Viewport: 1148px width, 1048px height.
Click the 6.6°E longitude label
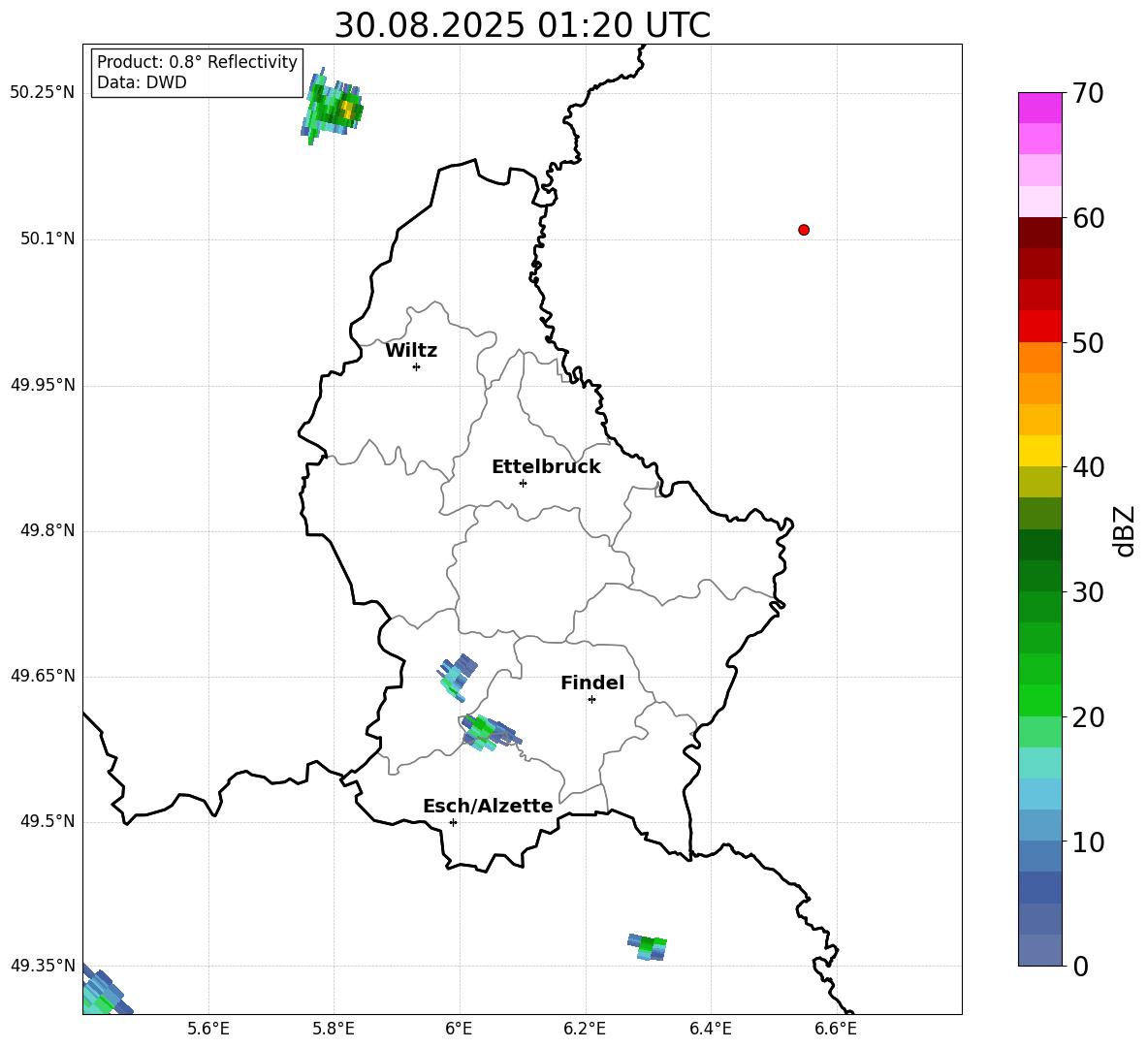click(x=836, y=1030)
